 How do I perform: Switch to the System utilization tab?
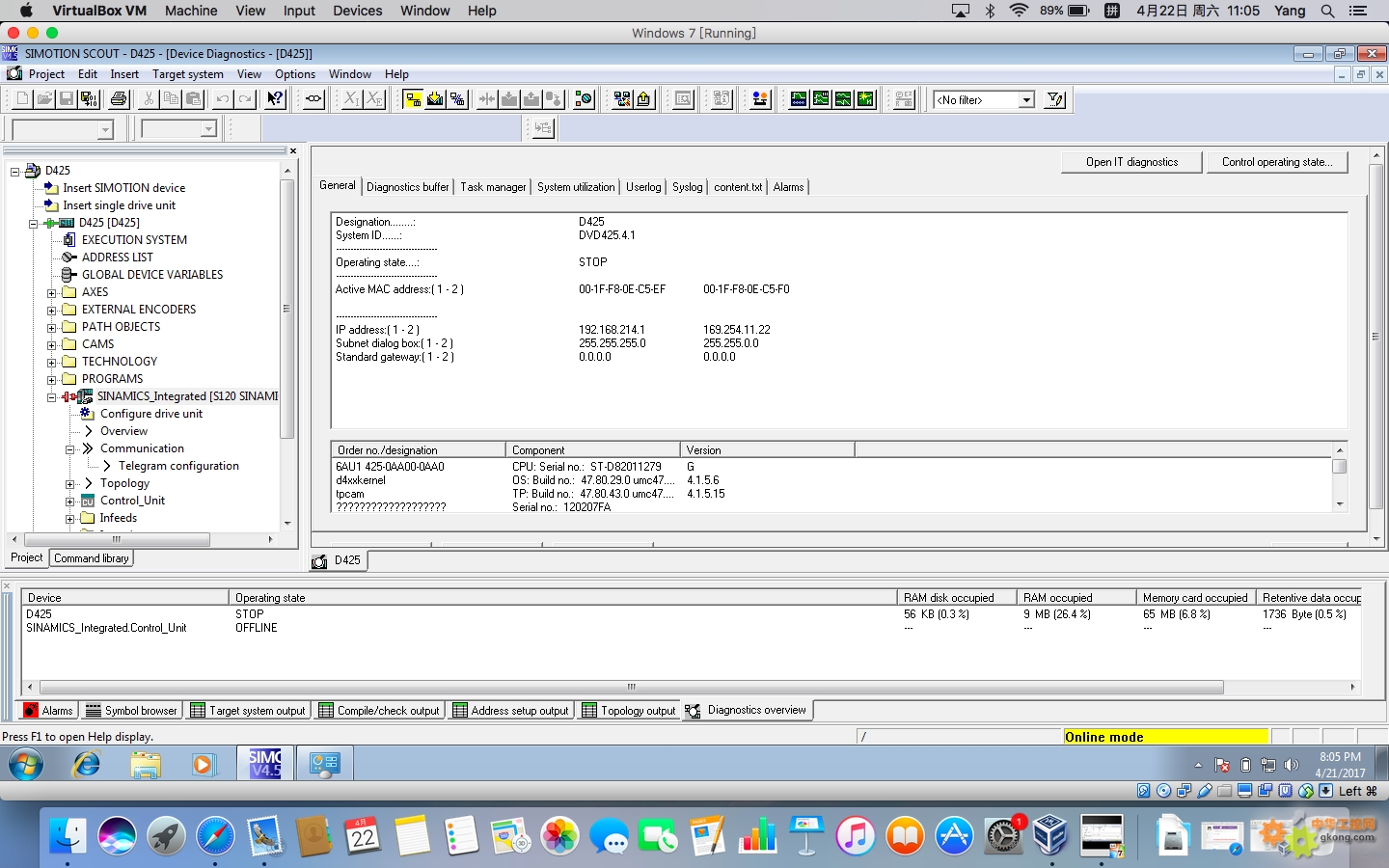tap(576, 187)
